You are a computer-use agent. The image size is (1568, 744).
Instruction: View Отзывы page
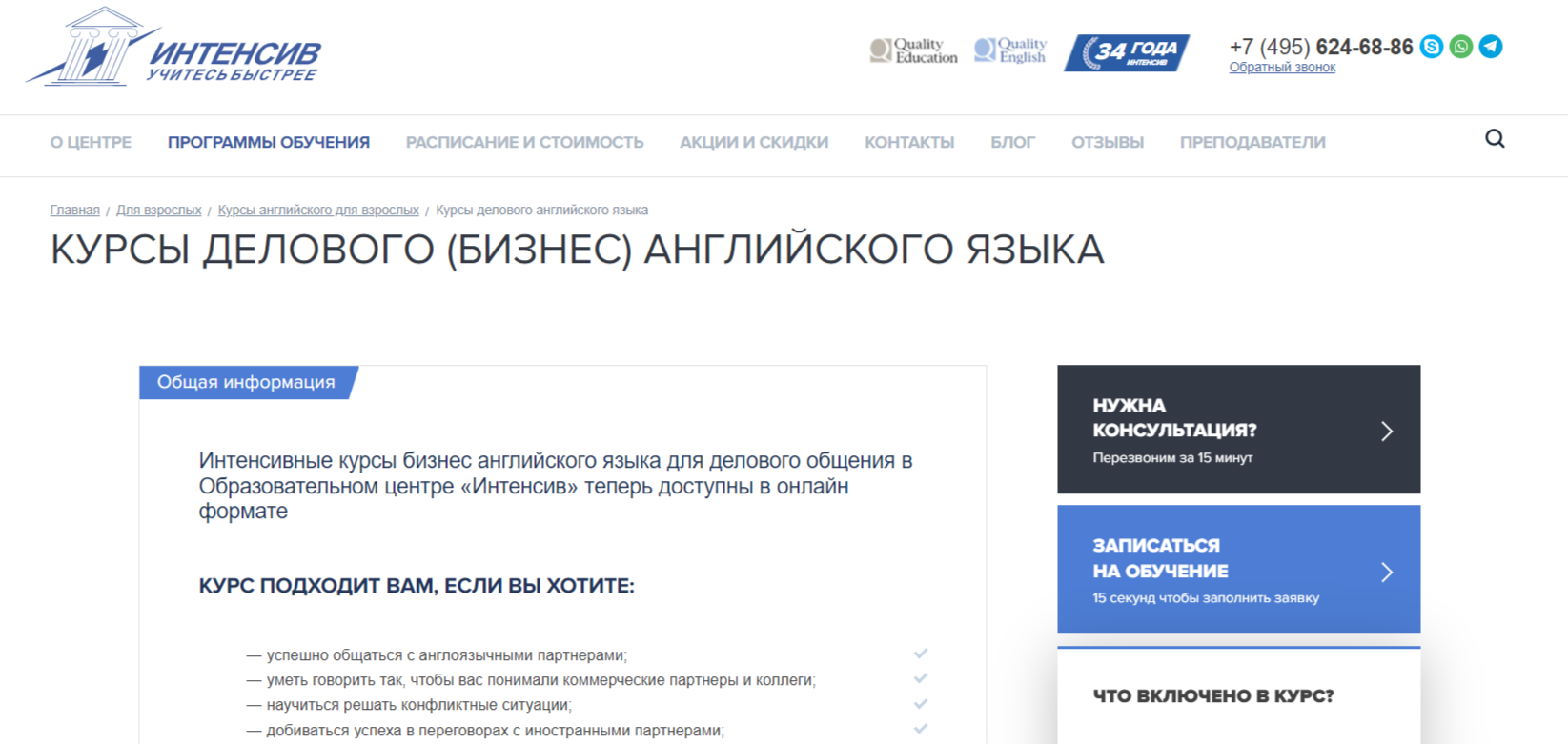(1108, 142)
